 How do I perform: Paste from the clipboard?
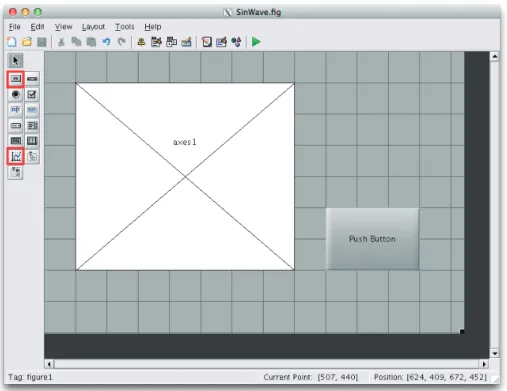91,42
